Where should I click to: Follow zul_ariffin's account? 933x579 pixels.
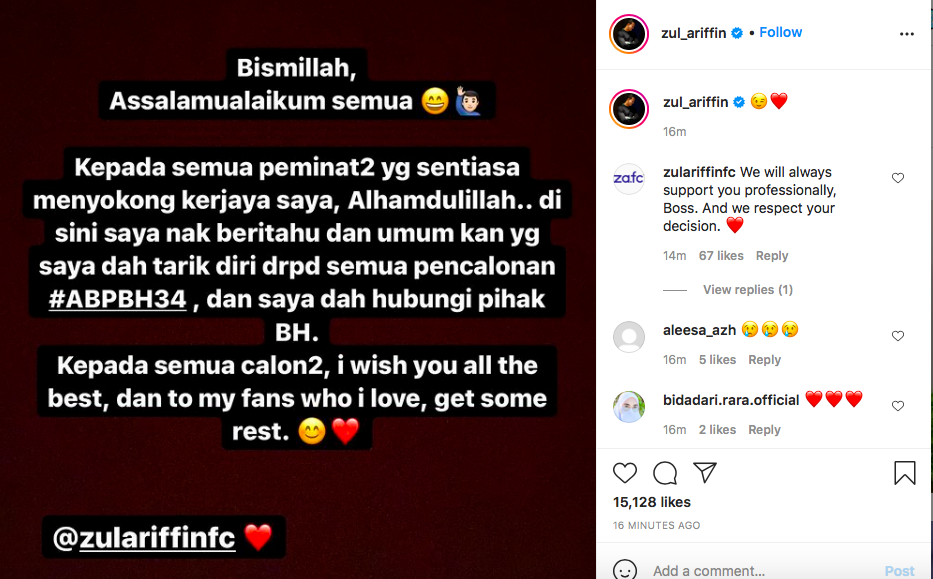click(x=780, y=32)
